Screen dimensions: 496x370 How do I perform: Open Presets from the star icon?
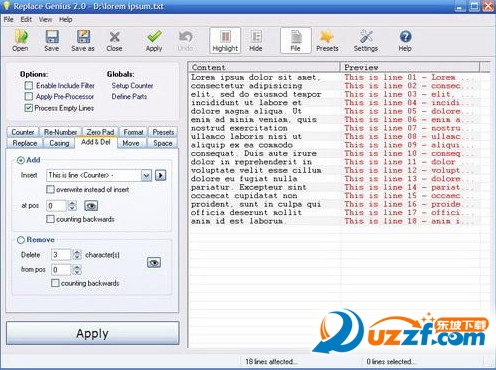(327, 40)
